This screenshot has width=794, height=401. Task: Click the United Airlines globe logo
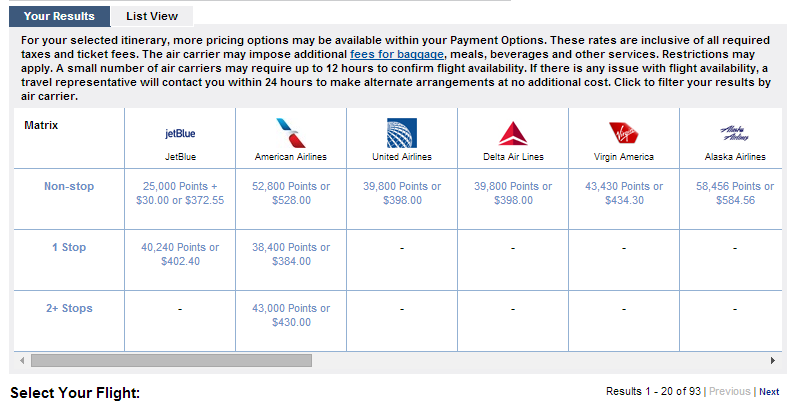tap(402, 133)
